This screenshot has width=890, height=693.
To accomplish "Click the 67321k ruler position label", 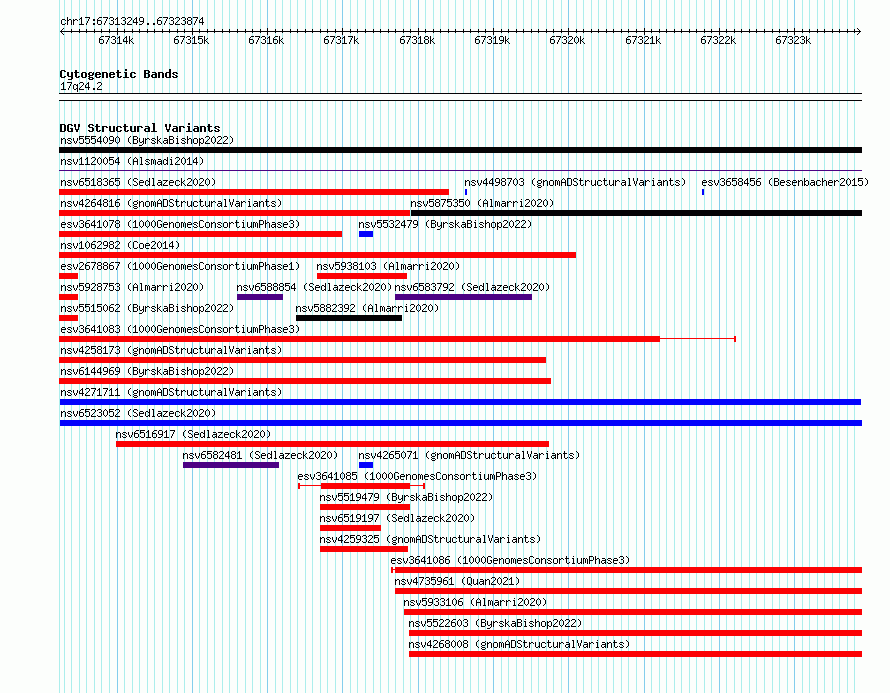I will (x=643, y=40).
